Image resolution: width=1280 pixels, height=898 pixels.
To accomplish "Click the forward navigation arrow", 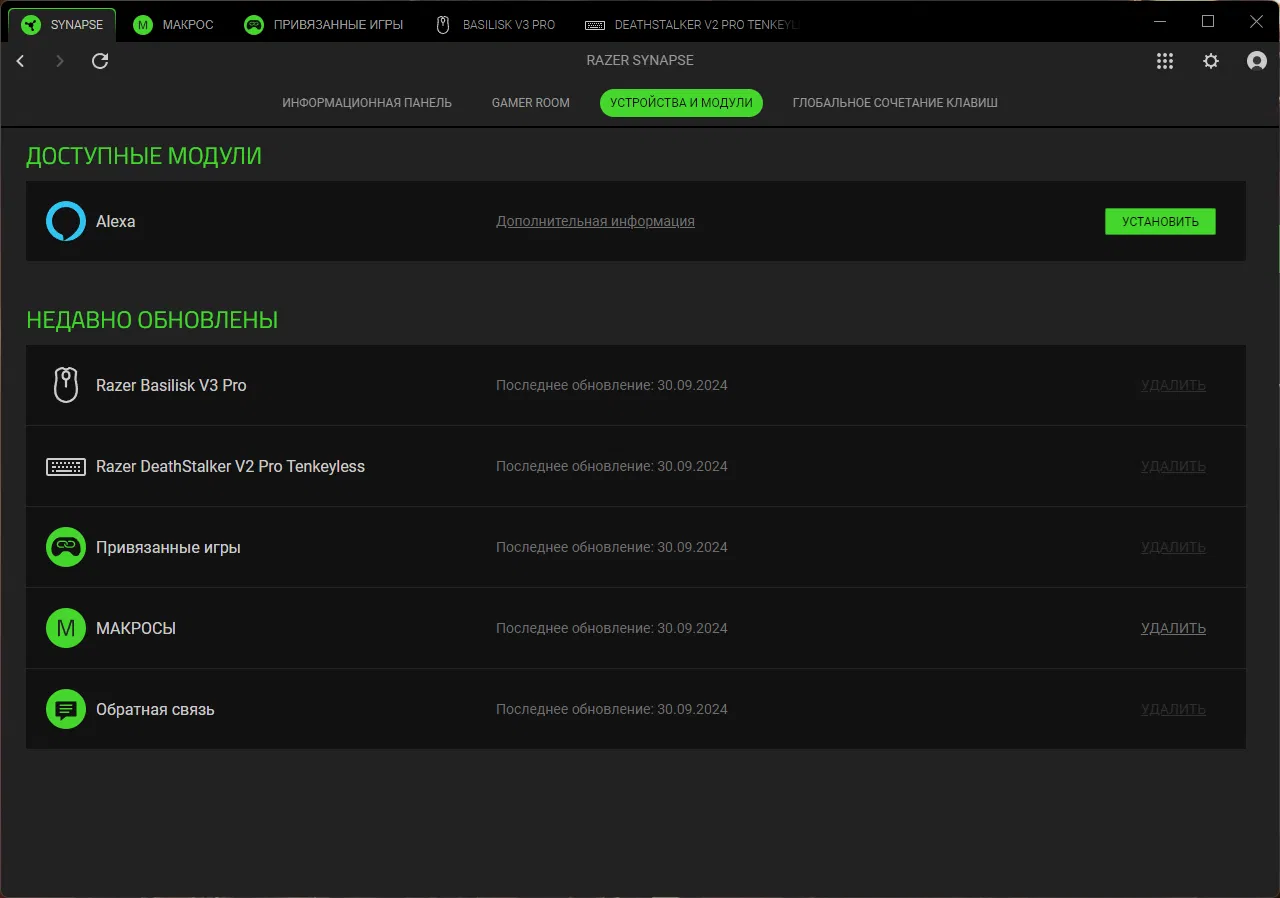I will click(60, 61).
